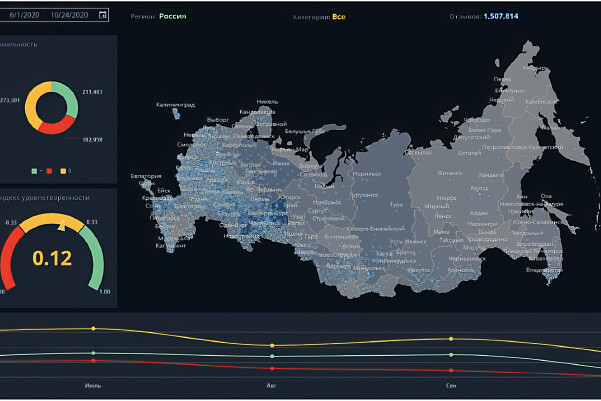Screen dimensions: 601x401
Task: Click the start date 6/1/2020
Action: [x=22, y=16]
